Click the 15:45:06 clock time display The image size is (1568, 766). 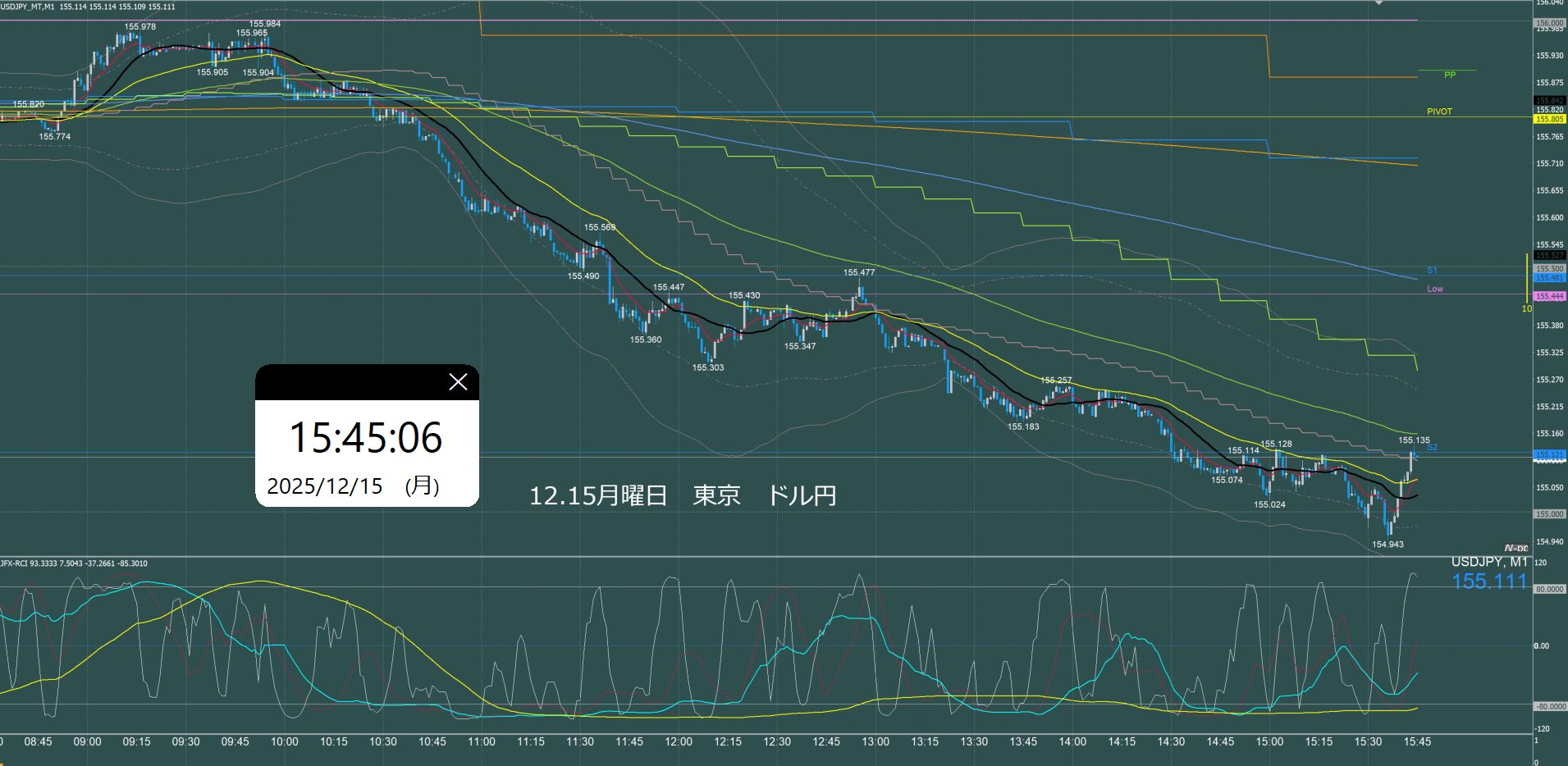366,438
